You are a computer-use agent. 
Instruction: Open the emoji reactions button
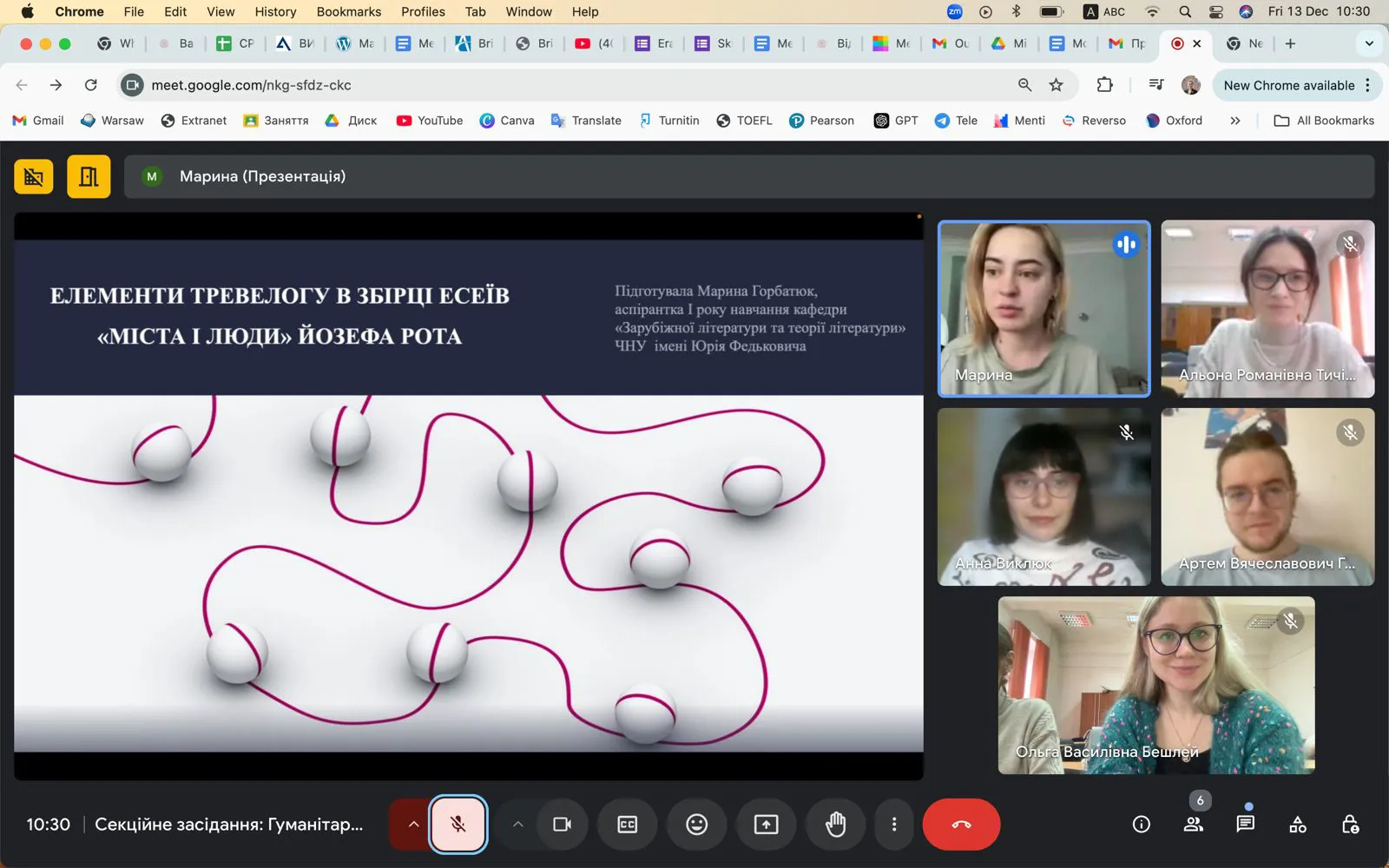coord(696,825)
